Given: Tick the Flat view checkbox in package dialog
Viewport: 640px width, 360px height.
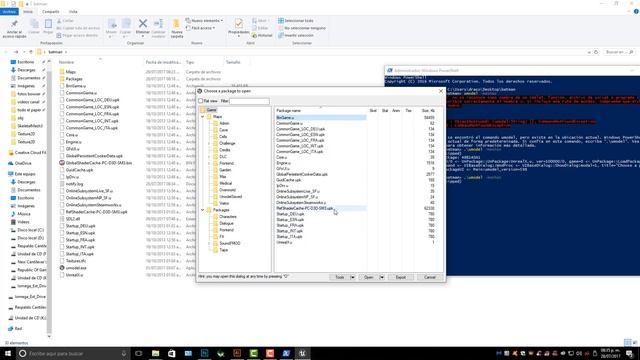Looking at the screenshot, I should click(200, 101).
